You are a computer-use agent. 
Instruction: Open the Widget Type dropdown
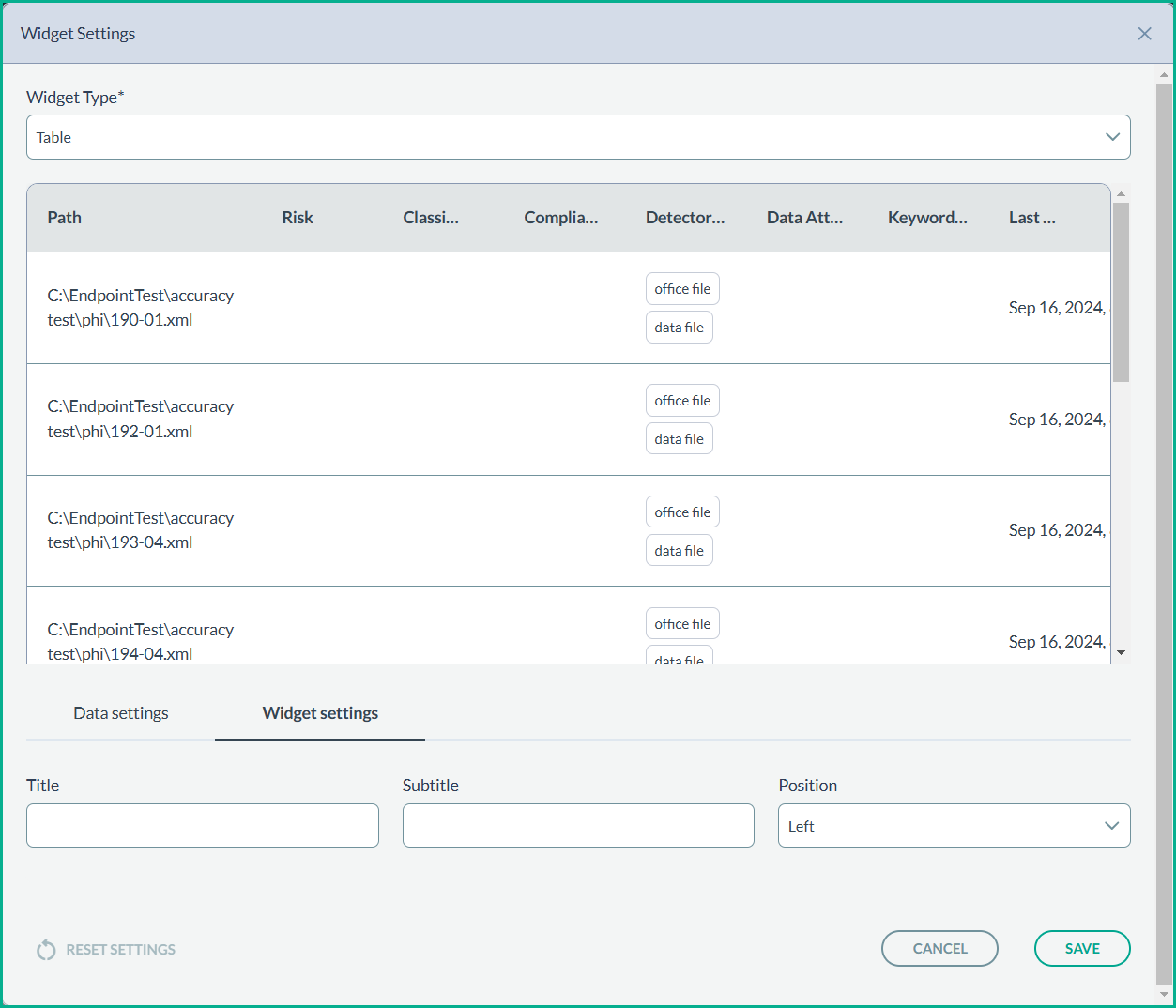(578, 137)
